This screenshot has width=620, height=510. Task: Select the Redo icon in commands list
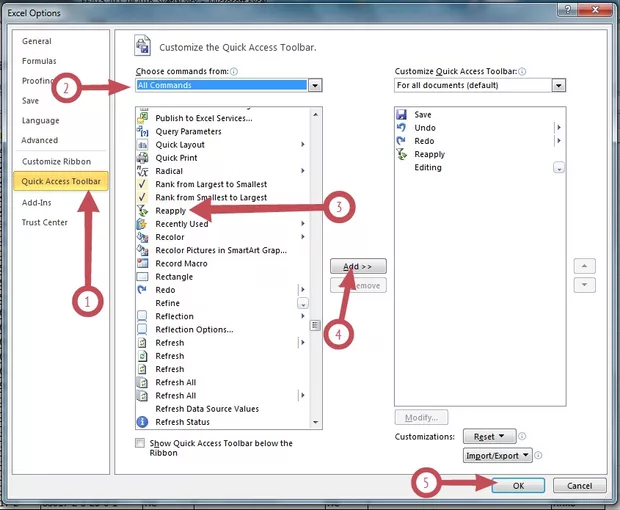142,290
